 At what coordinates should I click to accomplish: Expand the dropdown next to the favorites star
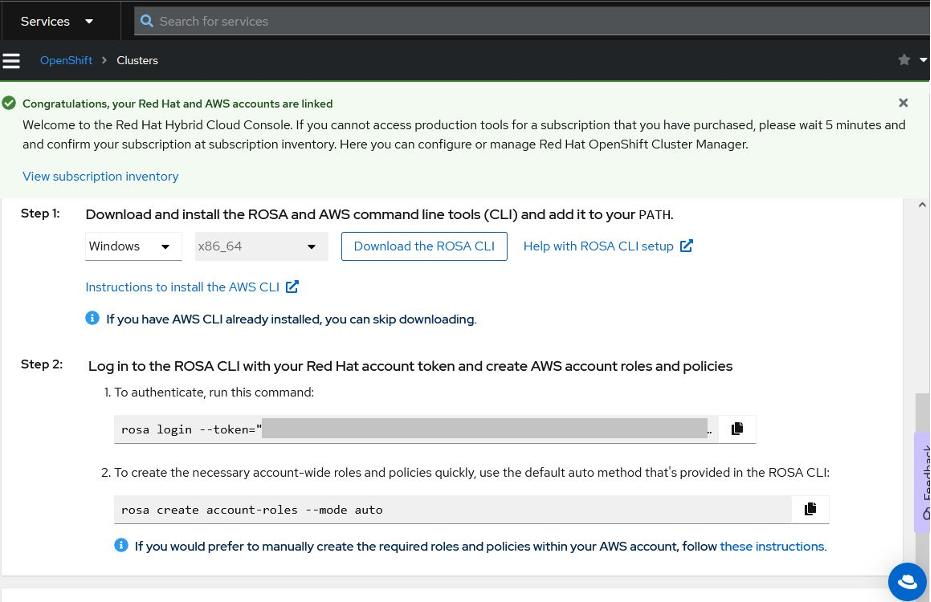[921, 60]
